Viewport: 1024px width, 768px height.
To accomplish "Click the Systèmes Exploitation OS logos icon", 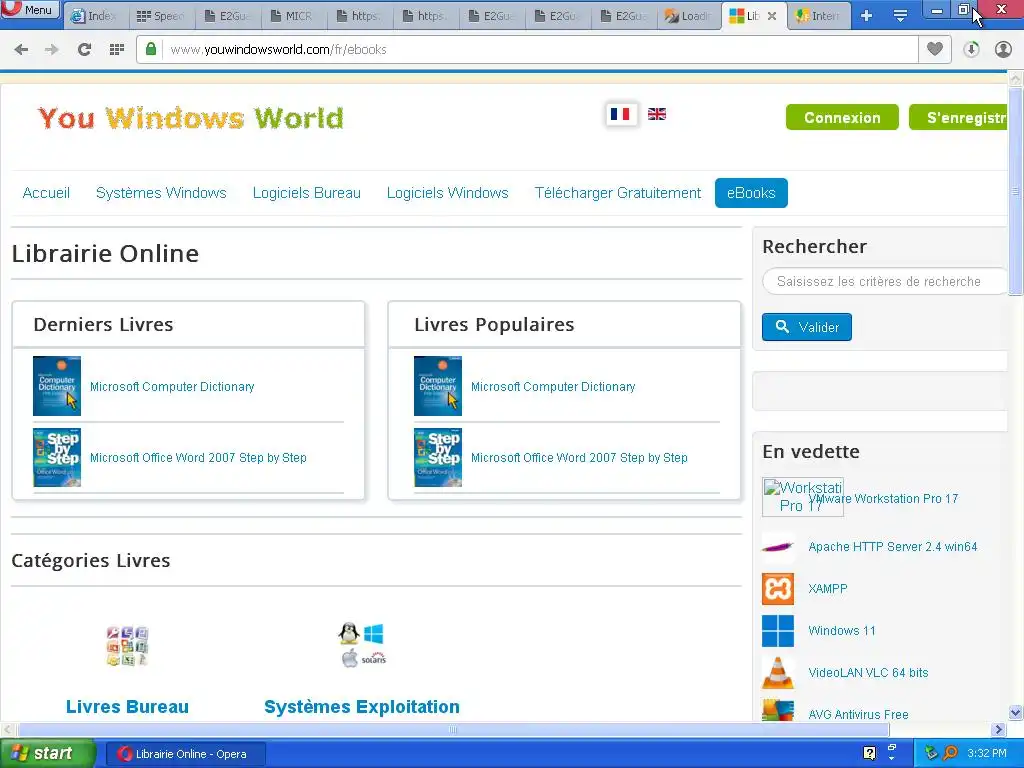I will point(362,645).
